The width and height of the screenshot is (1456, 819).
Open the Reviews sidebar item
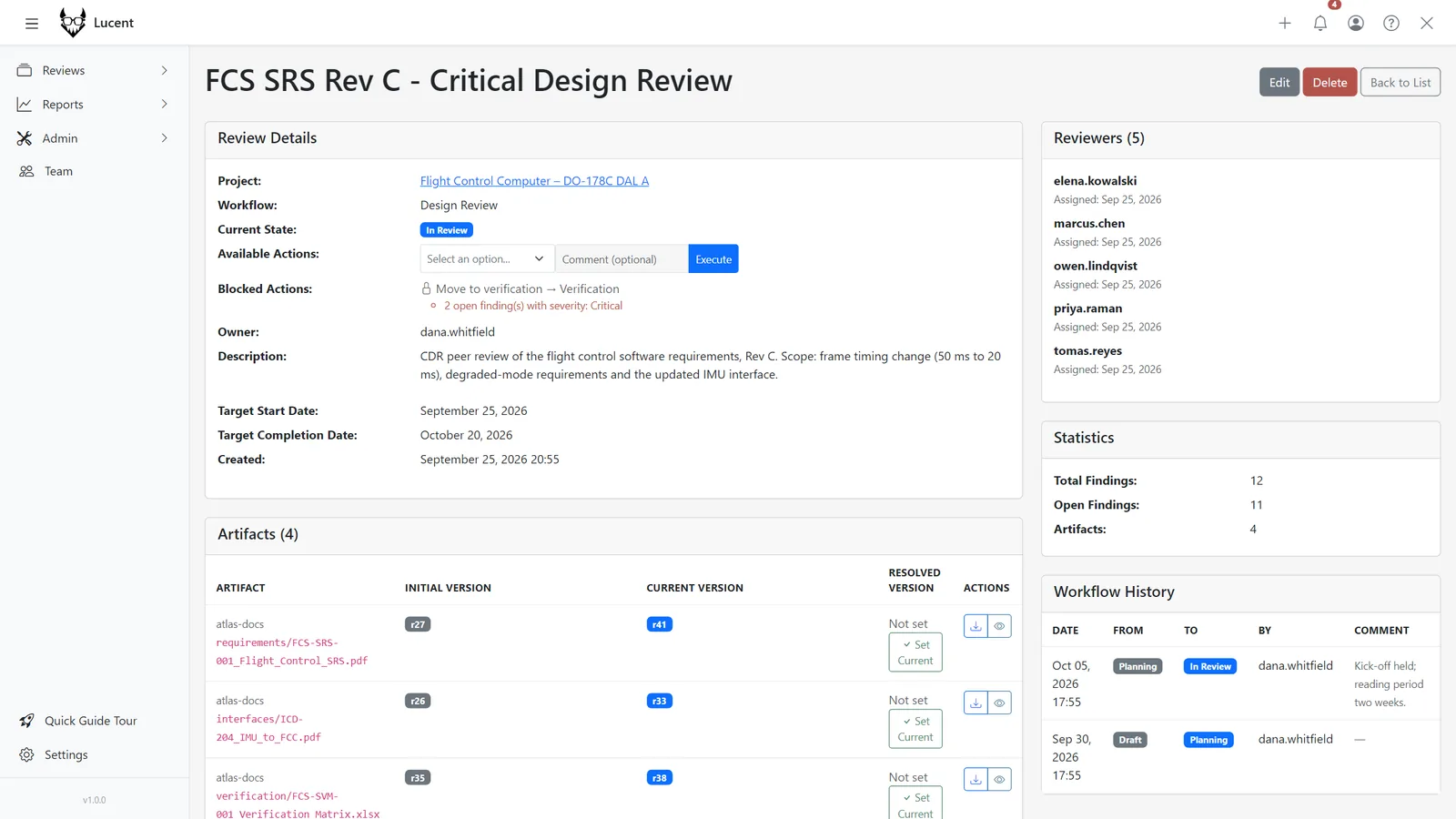point(94,70)
